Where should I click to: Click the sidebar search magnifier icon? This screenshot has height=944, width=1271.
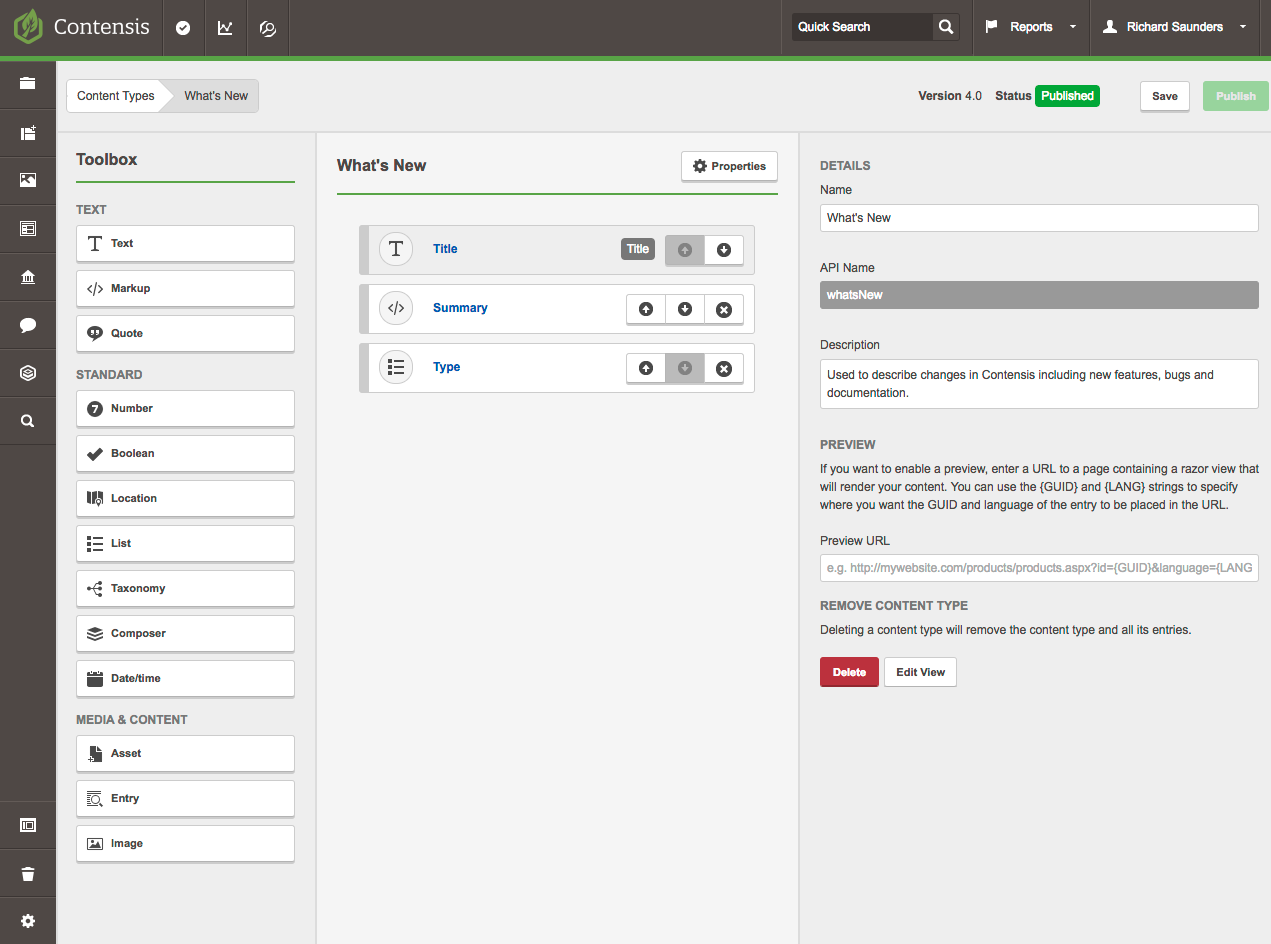(28, 422)
